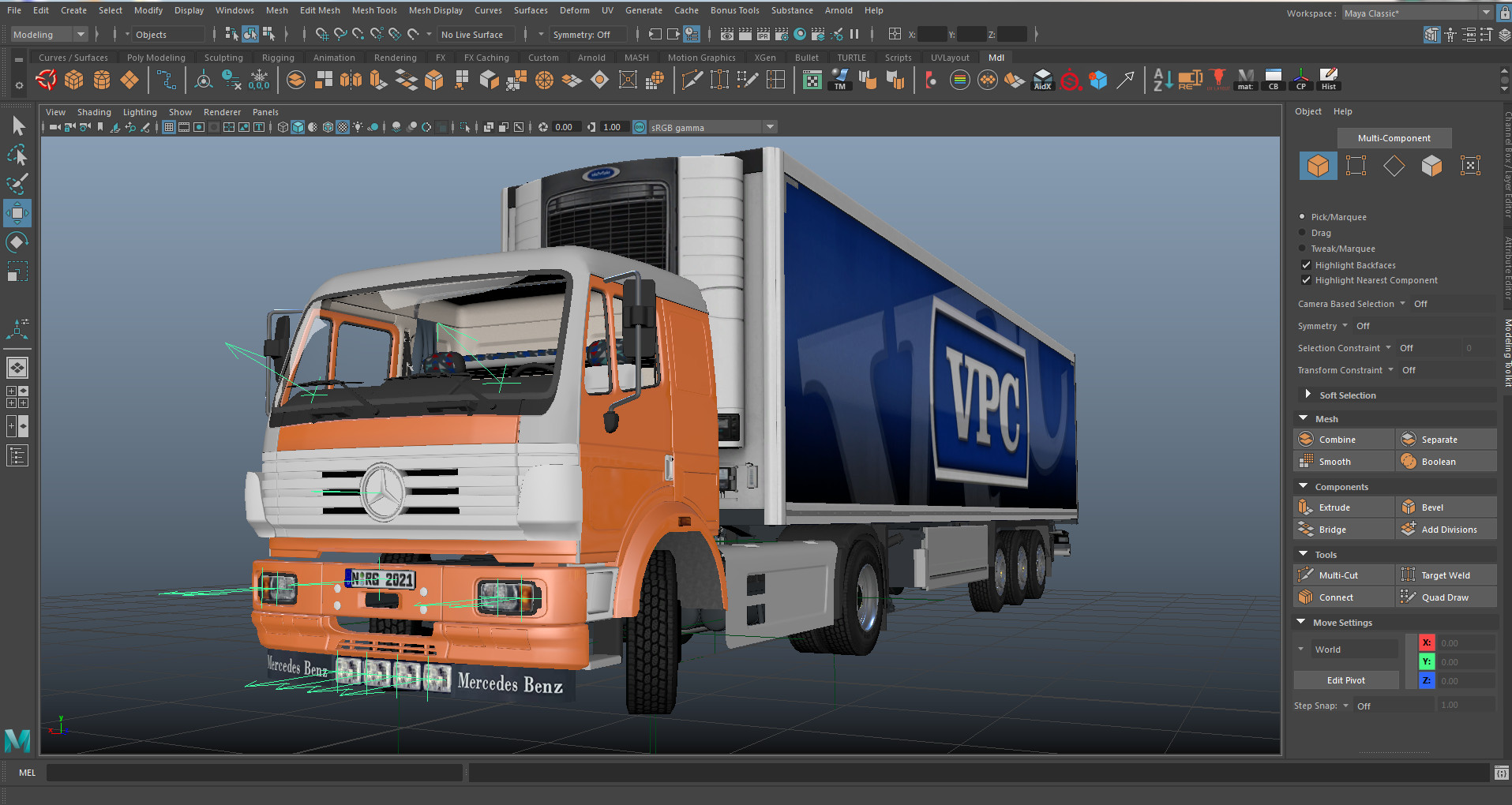
Task: Open Camera Based Selection dropdown
Action: click(x=1402, y=304)
